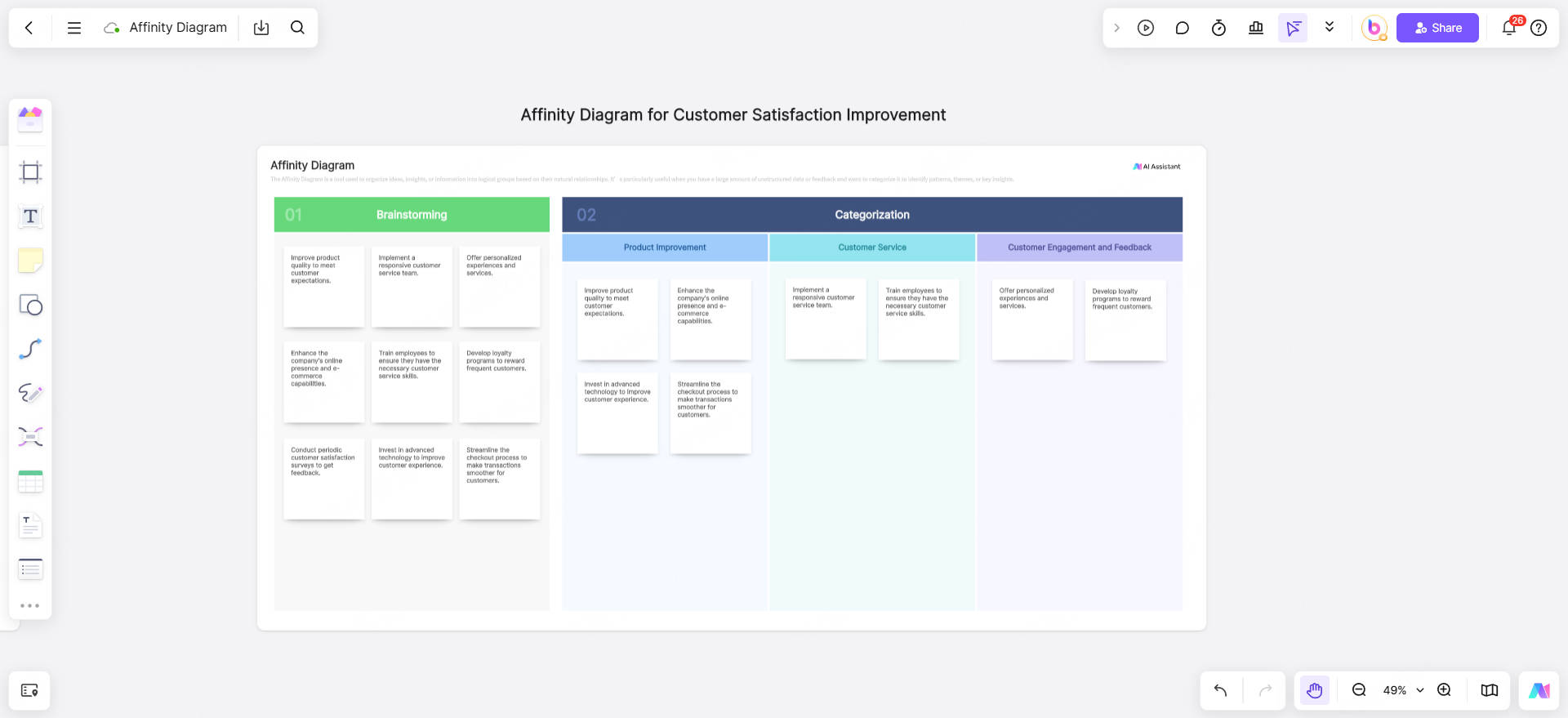This screenshot has height=718, width=1568.
Task: Expand more tools double chevron
Action: pos(1330,27)
